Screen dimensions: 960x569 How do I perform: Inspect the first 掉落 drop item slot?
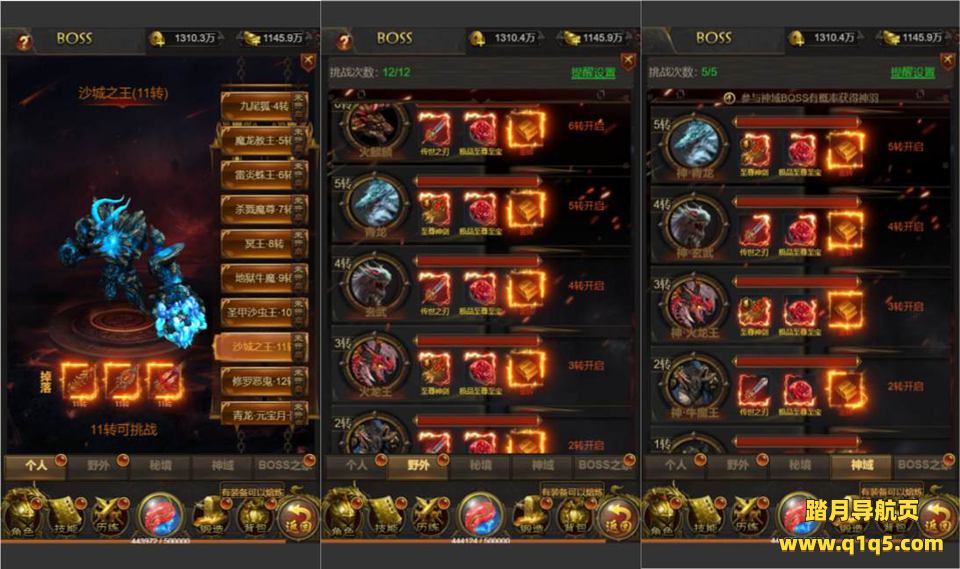pos(78,382)
